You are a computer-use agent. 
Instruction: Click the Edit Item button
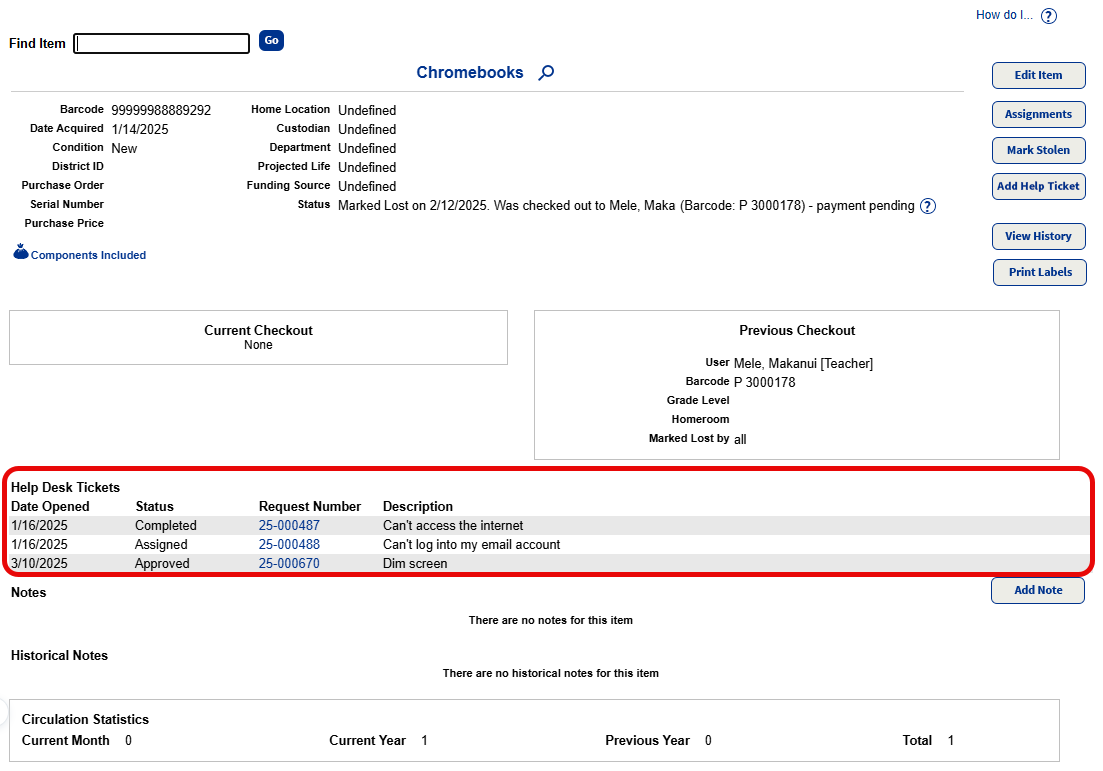(x=1038, y=75)
